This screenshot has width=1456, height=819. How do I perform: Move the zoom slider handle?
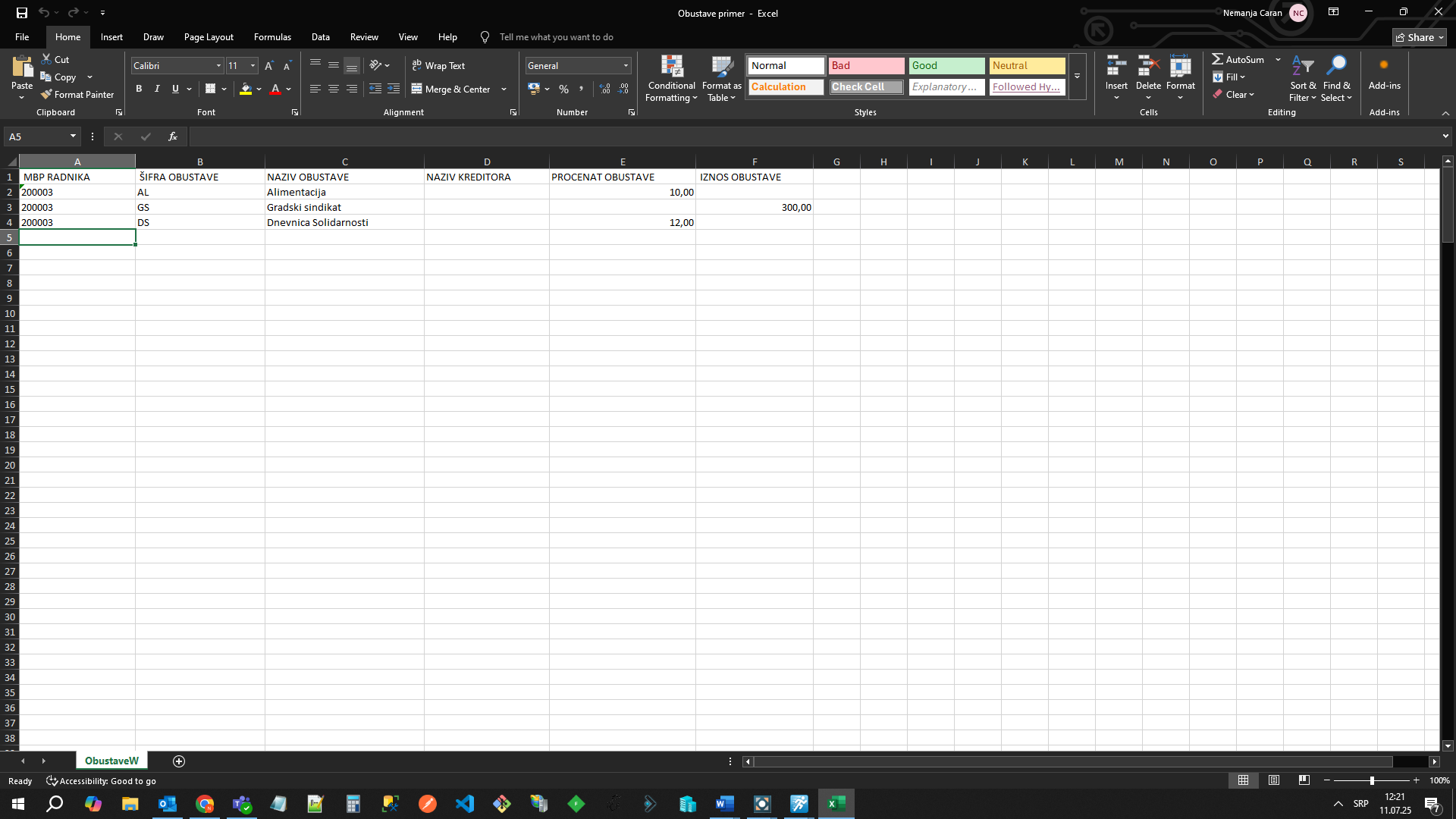pyautogui.click(x=1372, y=780)
